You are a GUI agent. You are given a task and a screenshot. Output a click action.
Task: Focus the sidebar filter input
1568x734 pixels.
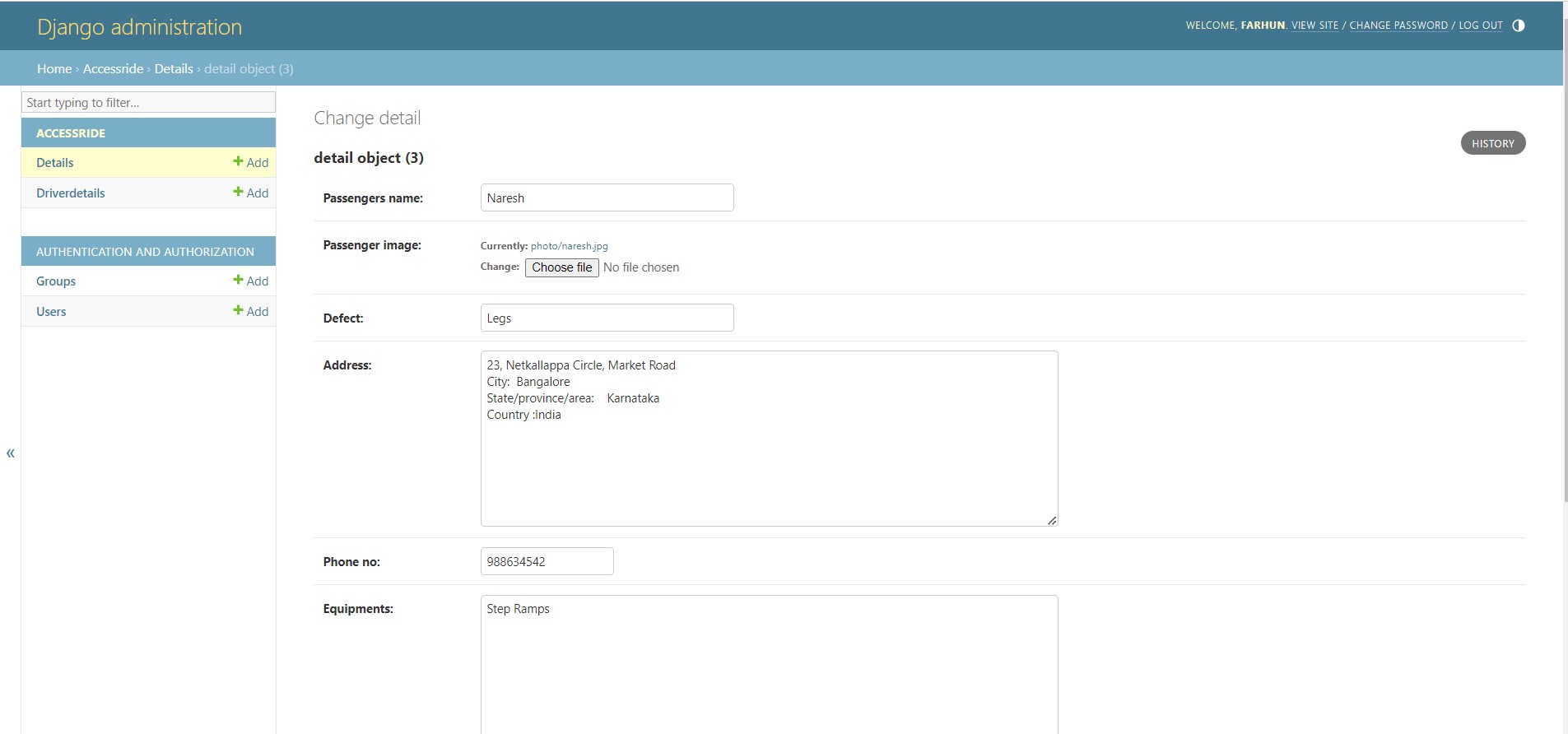tap(148, 102)
